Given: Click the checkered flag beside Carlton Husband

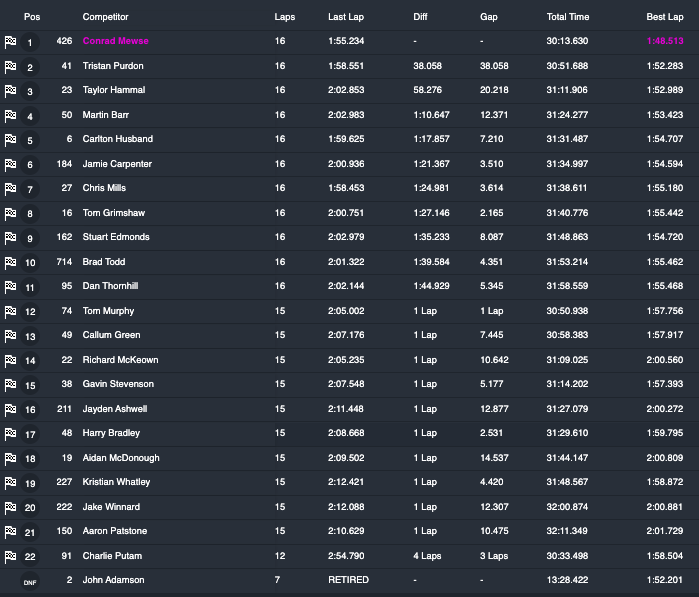Looking at the screenshot, I should [10, 140].
